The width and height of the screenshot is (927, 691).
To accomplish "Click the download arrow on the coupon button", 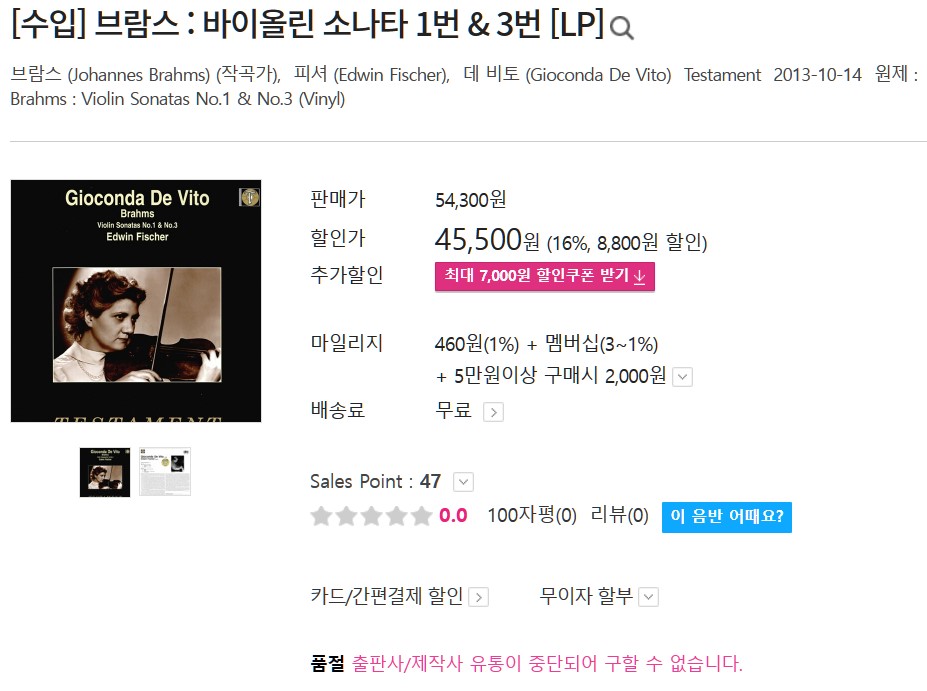I will click(x=639, y=277).
